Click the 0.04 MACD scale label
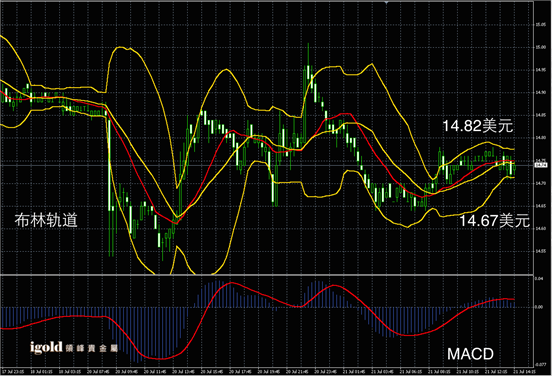The width and height of the screenshot is (552, 376). (539, 279)
